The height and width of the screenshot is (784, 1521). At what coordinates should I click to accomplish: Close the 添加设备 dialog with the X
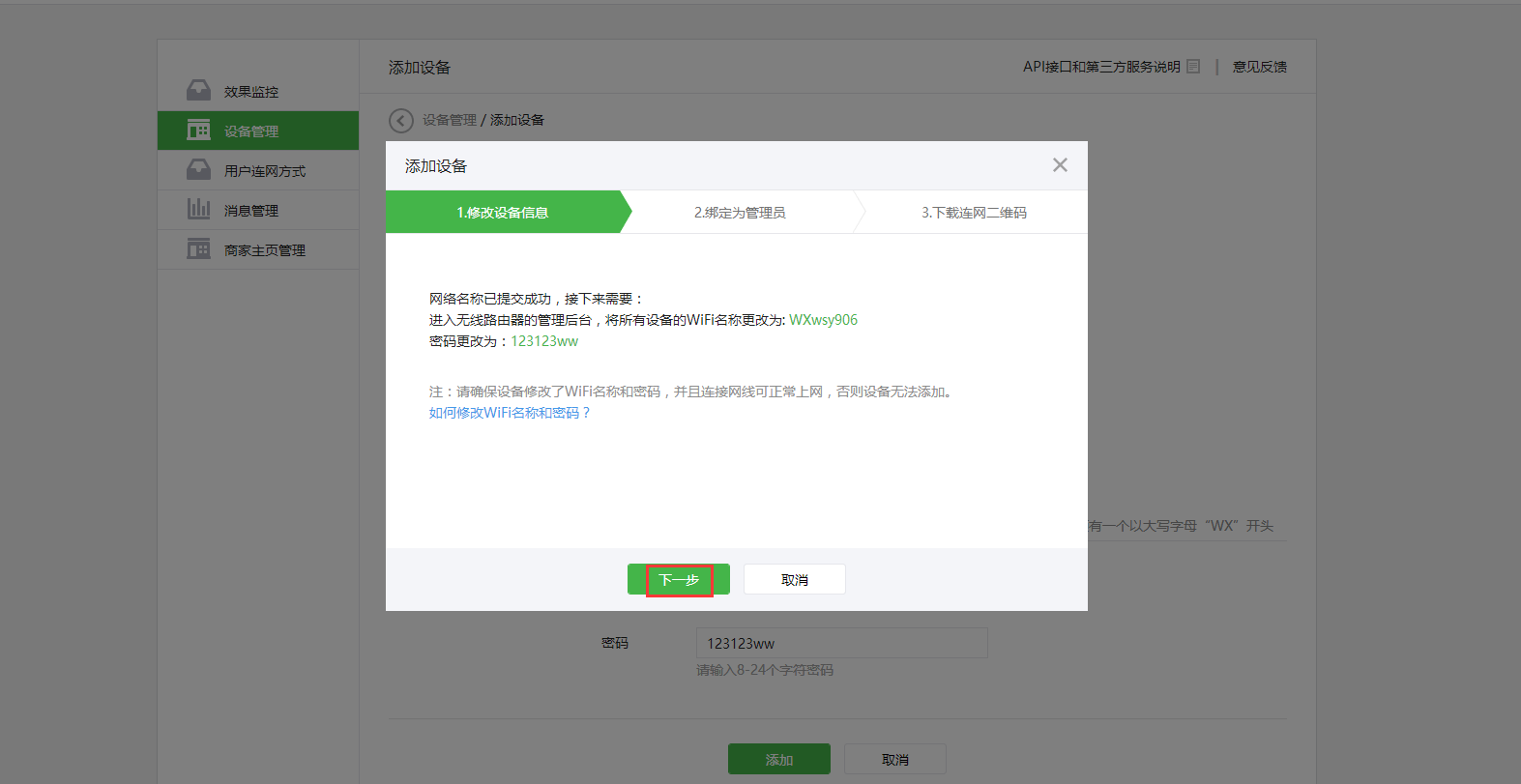pyautogui.click(x=1060, y=165)
